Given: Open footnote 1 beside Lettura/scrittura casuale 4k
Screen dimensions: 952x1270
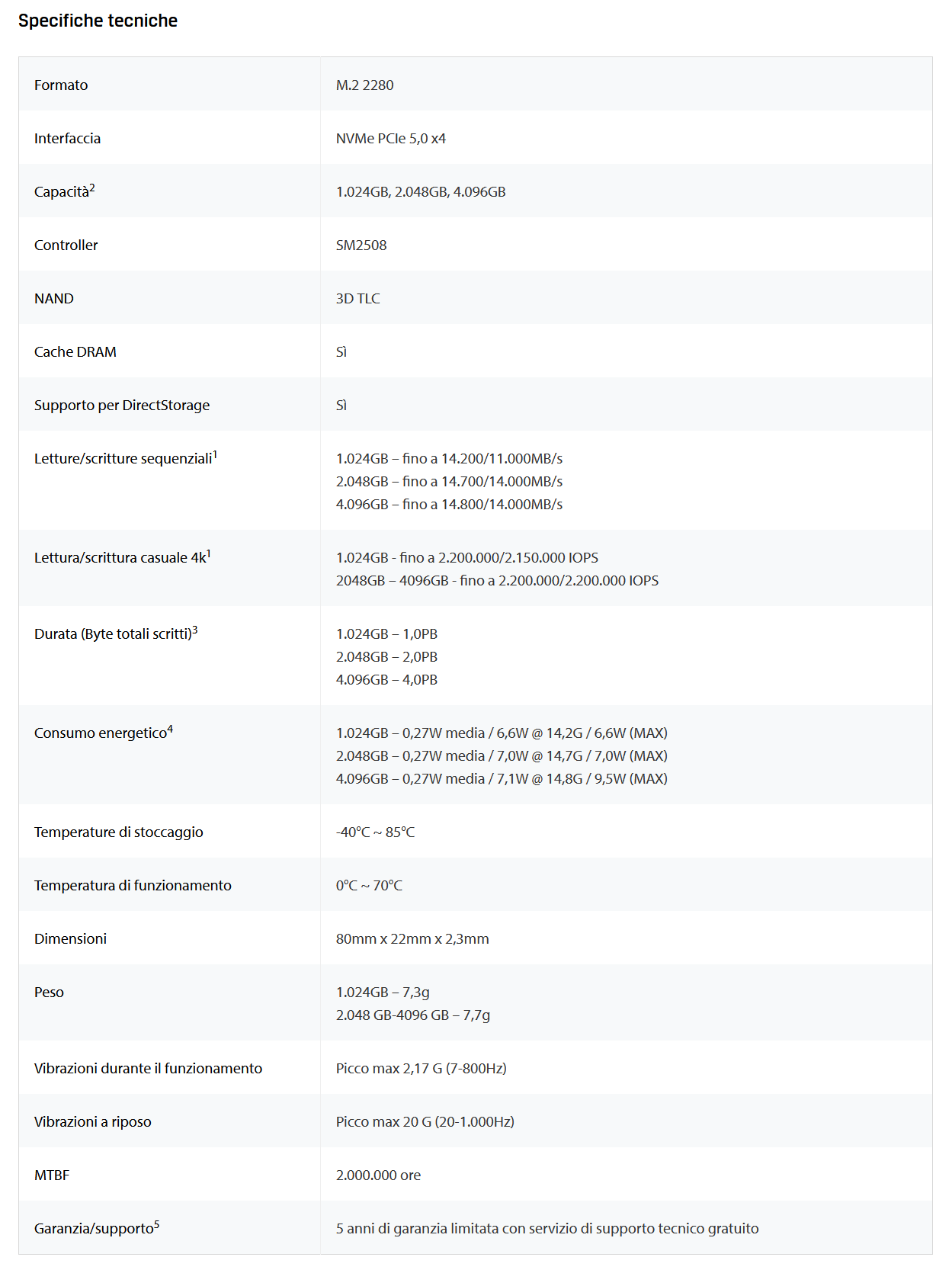Looking at the screenshot, I should [209, 553].
